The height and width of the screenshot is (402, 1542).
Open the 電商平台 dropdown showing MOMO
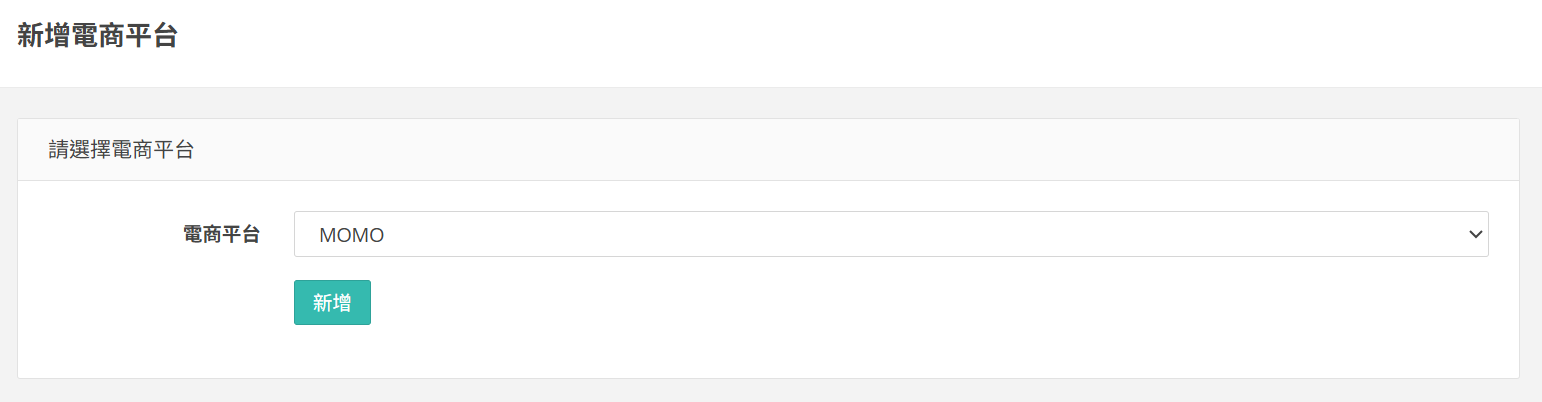pyautogui.click(x=890, y=234)
